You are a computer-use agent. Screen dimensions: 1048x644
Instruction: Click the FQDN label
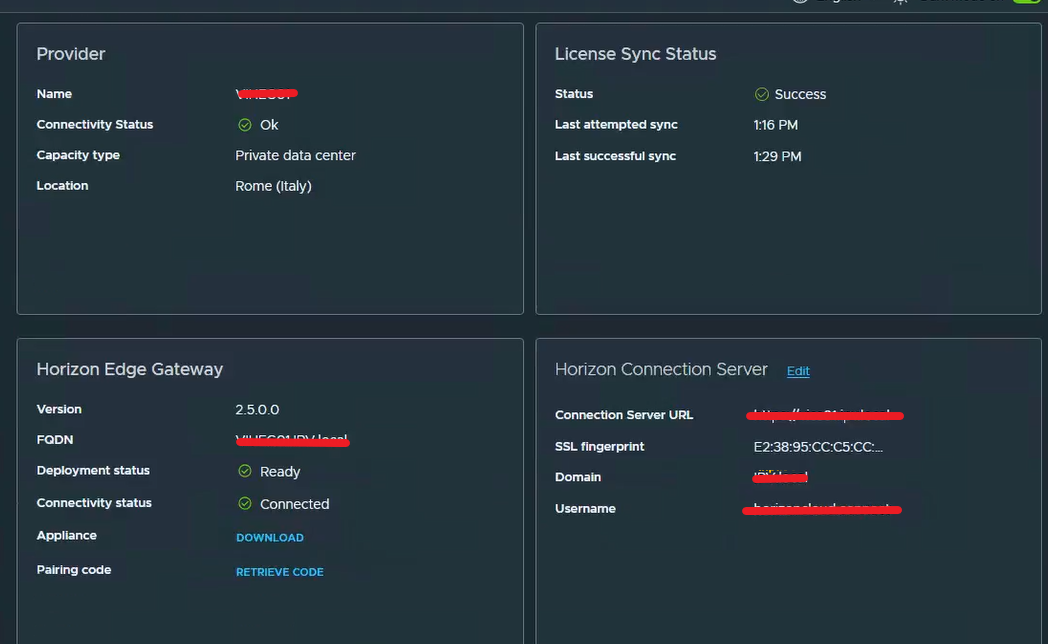click(55, 440)
